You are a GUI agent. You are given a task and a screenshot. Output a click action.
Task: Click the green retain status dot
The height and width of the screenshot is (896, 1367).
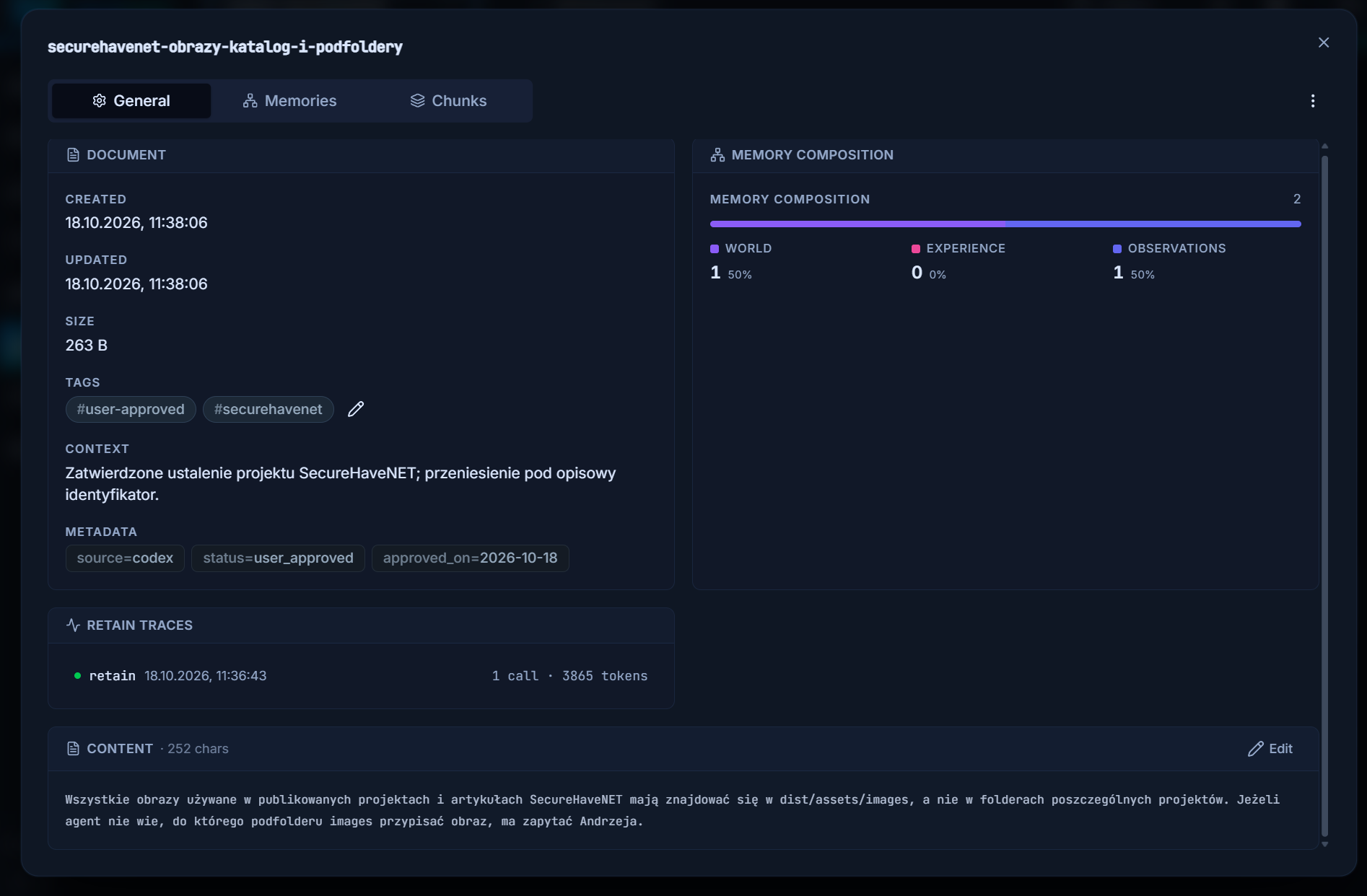pyautogui.click(x=77, y=676)
